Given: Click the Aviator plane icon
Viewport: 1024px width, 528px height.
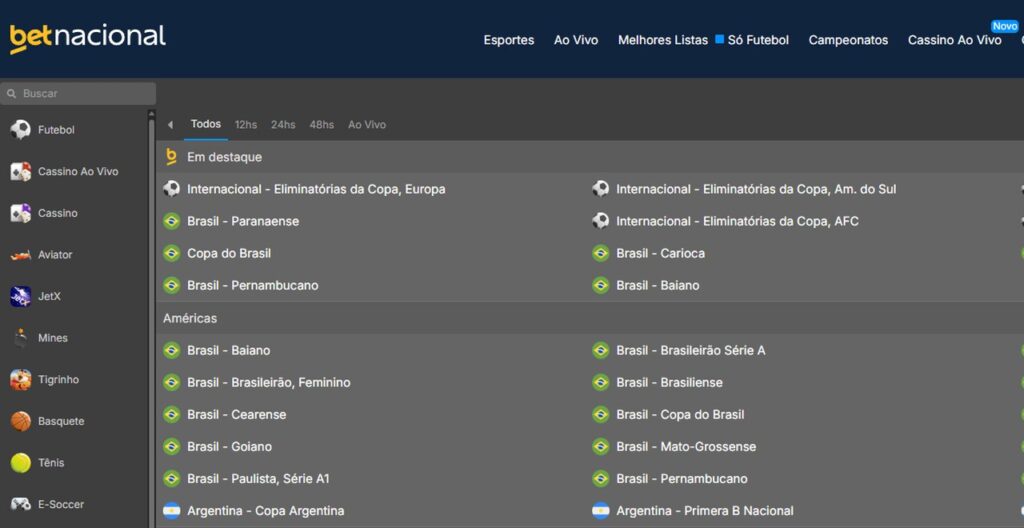Looking at the screenshot, I should 21,255.
